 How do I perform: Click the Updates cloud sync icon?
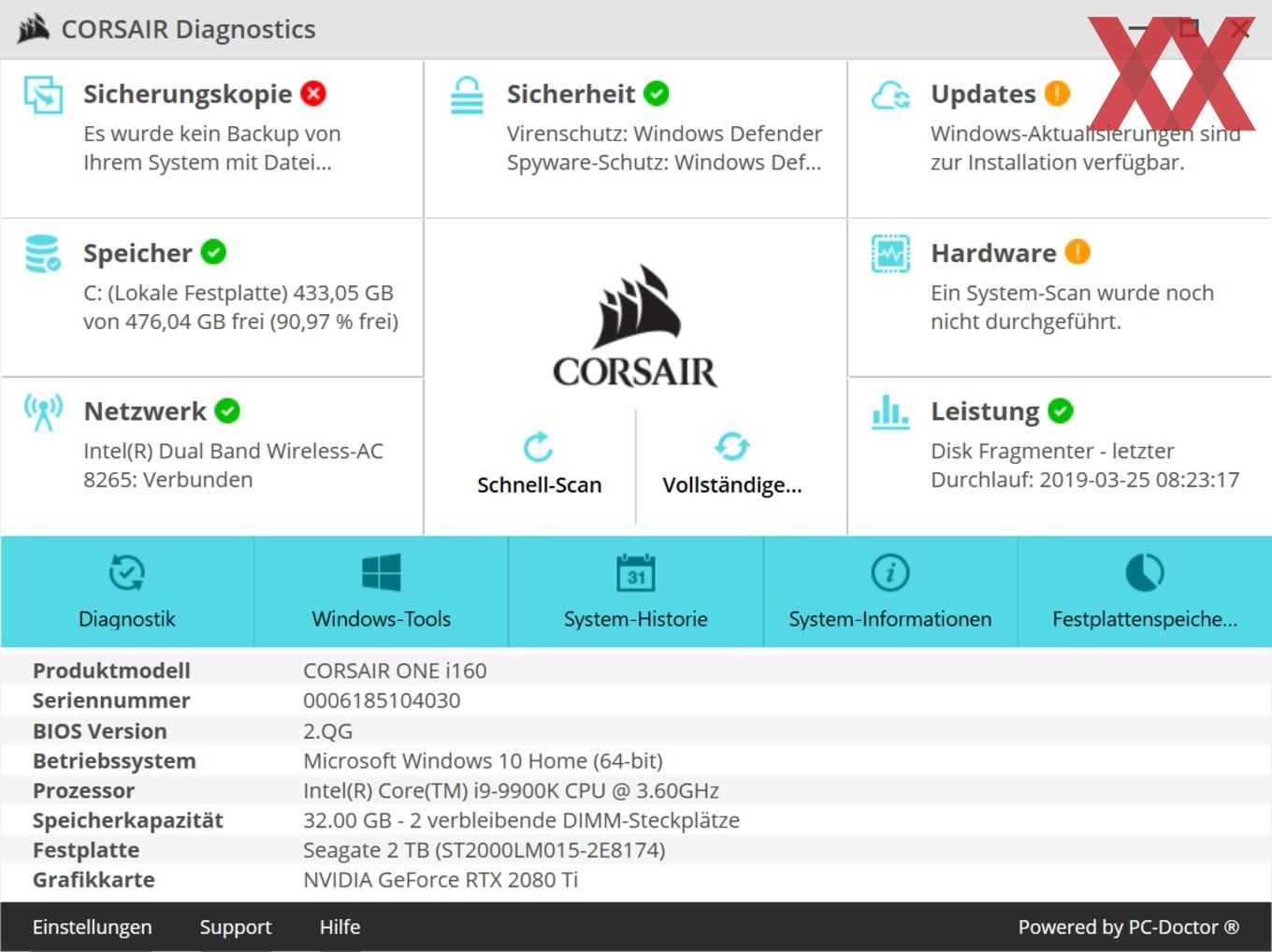[x=890, y=94]
